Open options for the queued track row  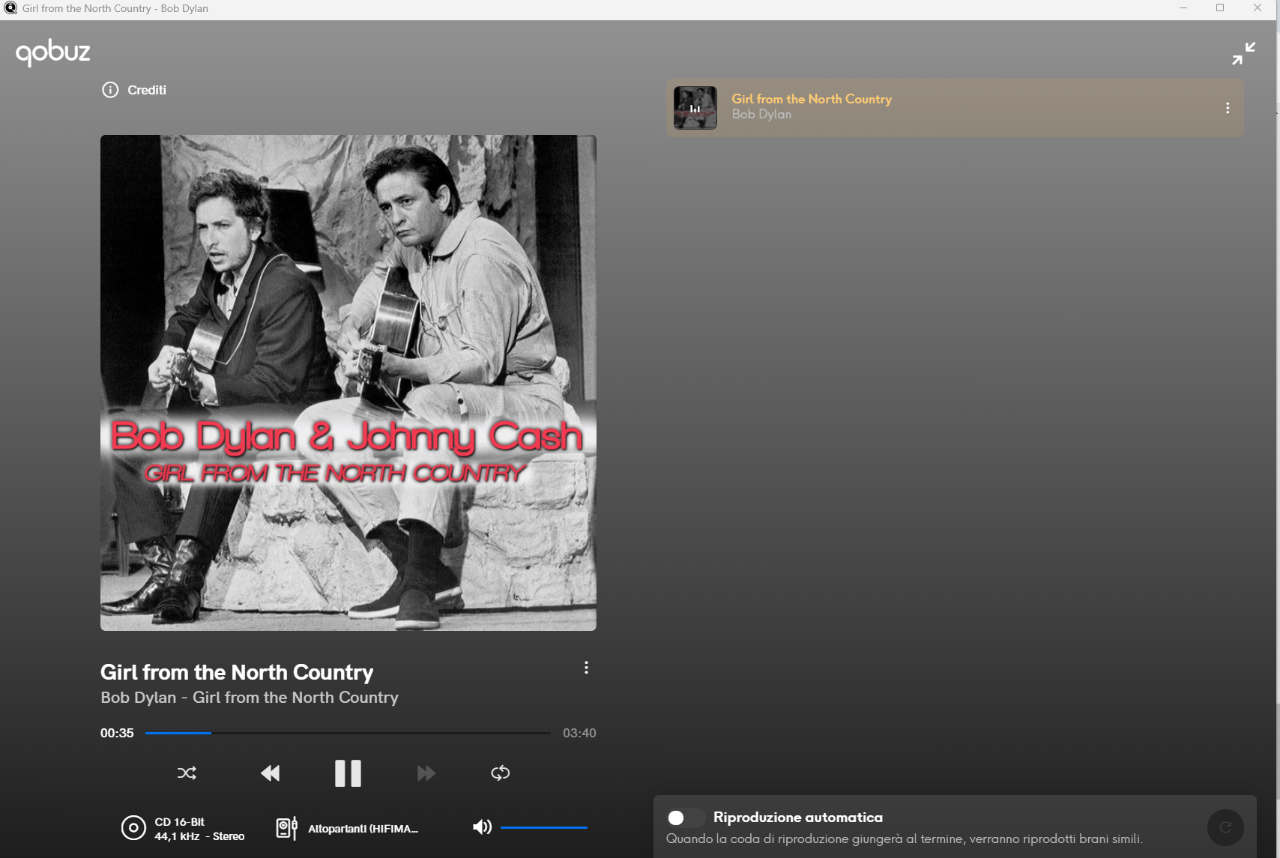click(x=1228, y=108)
